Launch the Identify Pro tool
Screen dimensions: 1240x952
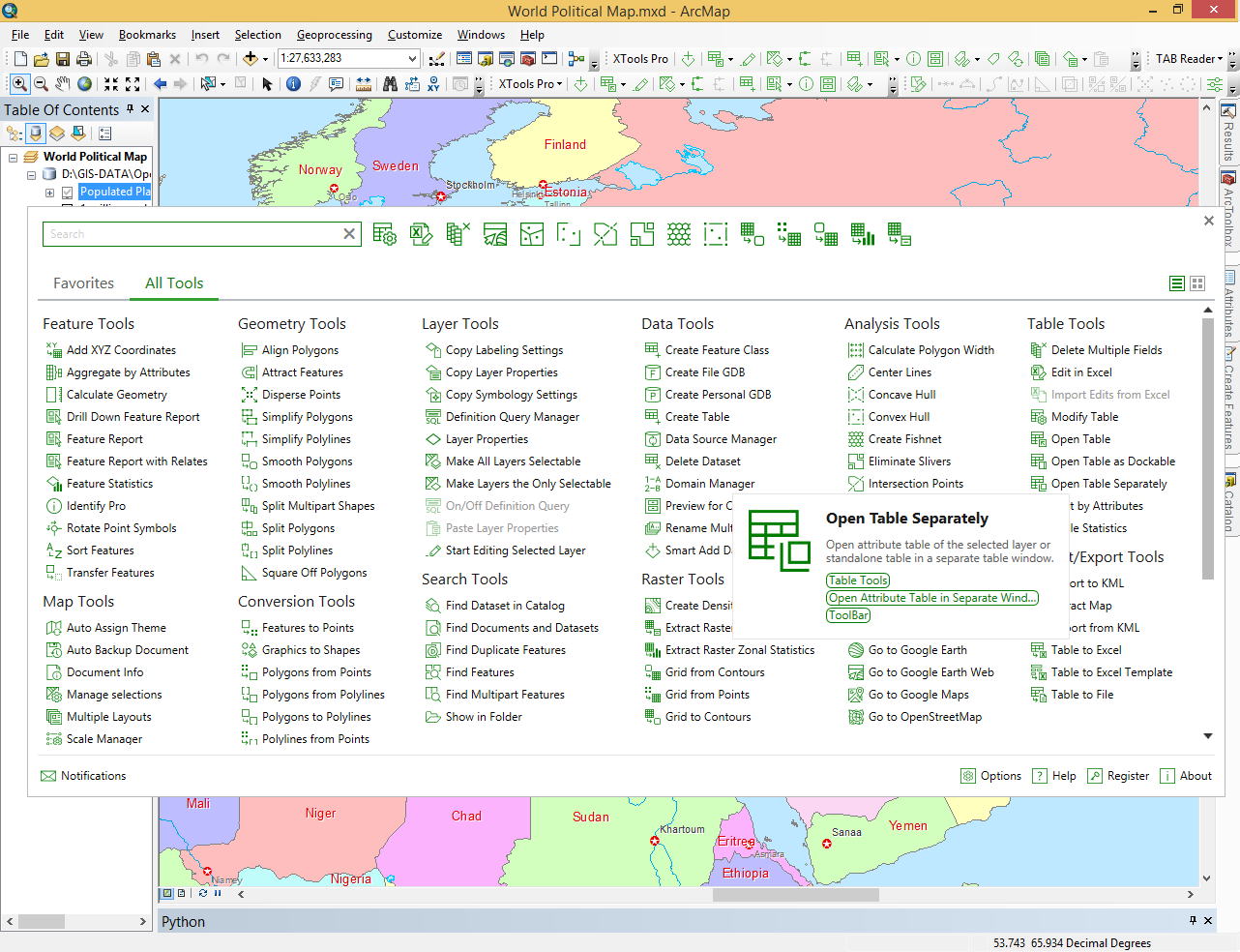click(85, 506)
